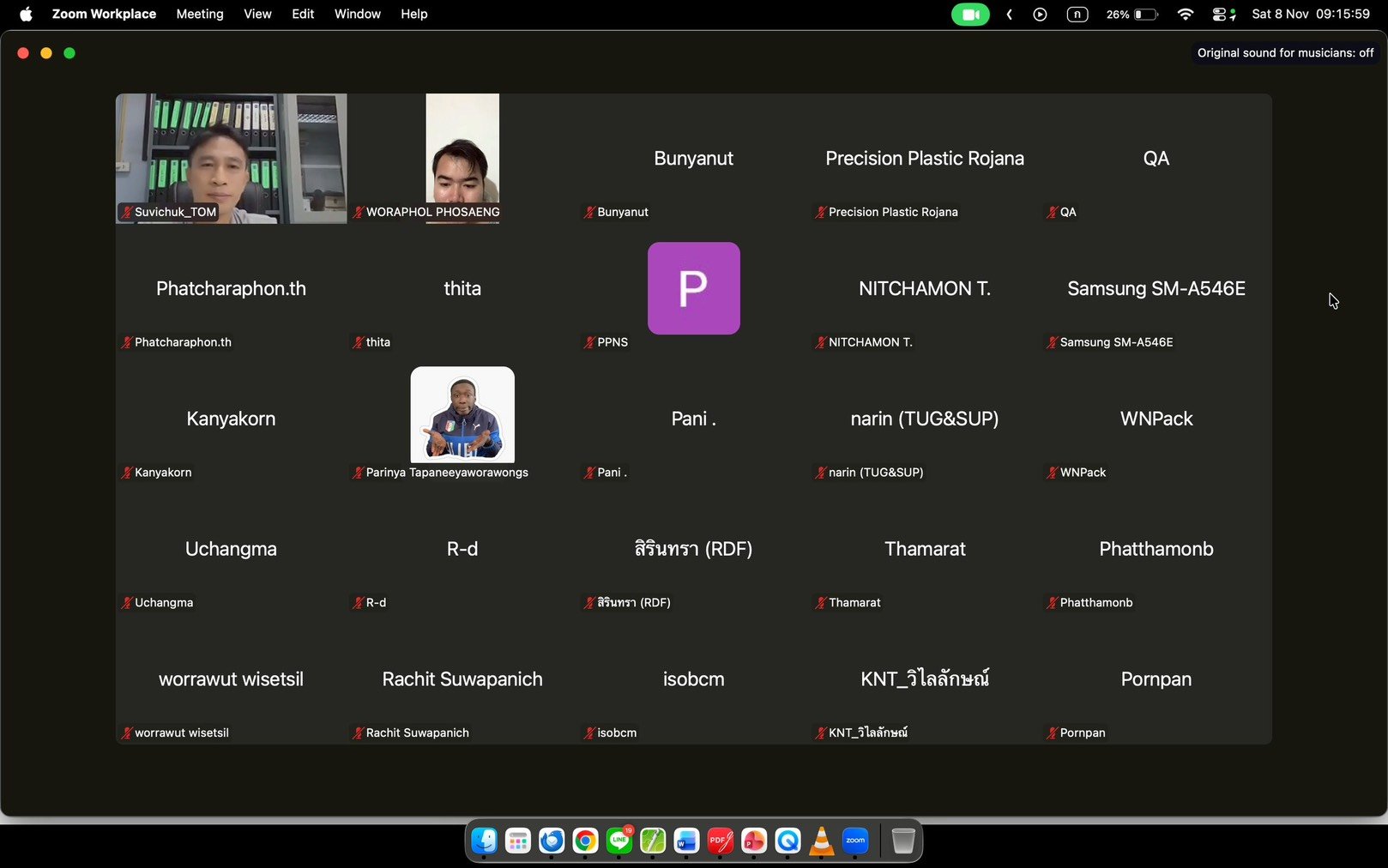The height and width of the screenshot is (868, 1388).
Task: Toggle Original sound for musicians setting
Action: (x=1284, y=53)
